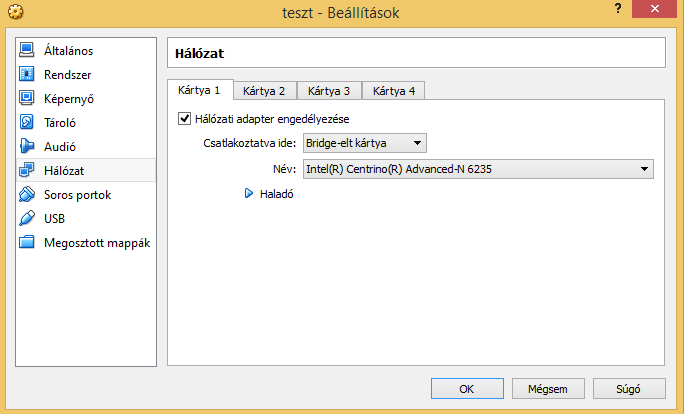The image size is (684, 414).
Task: Select the Rendszer chip icon
Action: 27,74
